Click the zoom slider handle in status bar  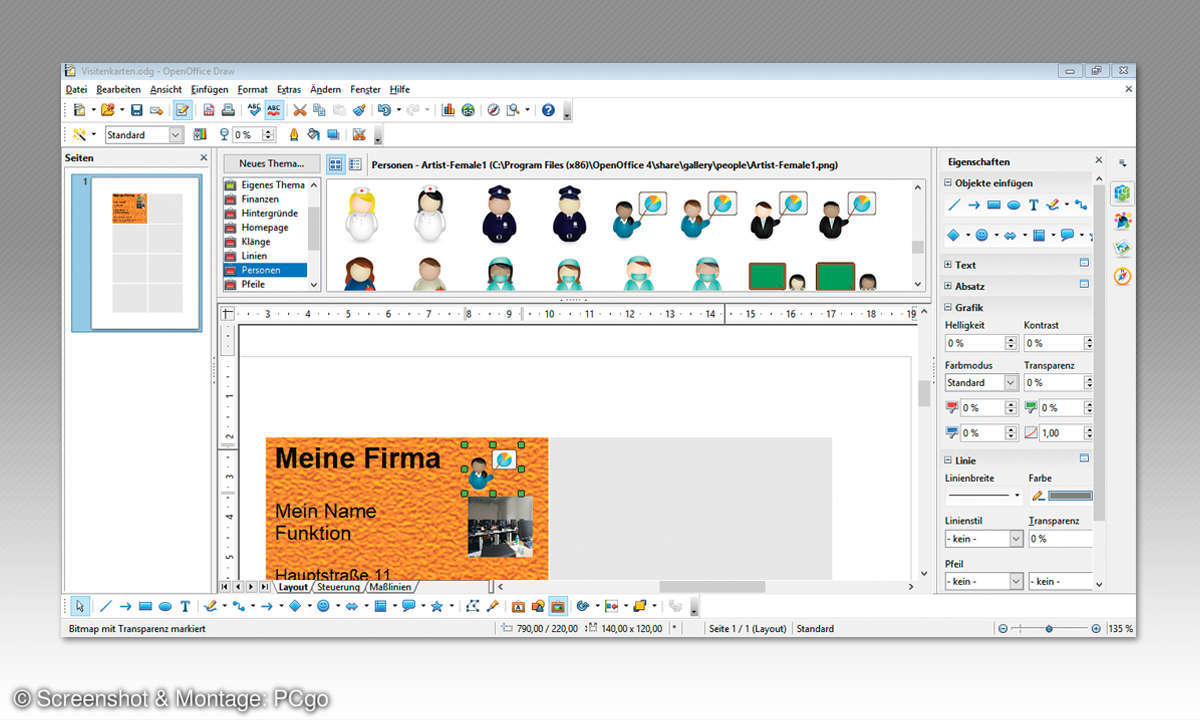1049,629
